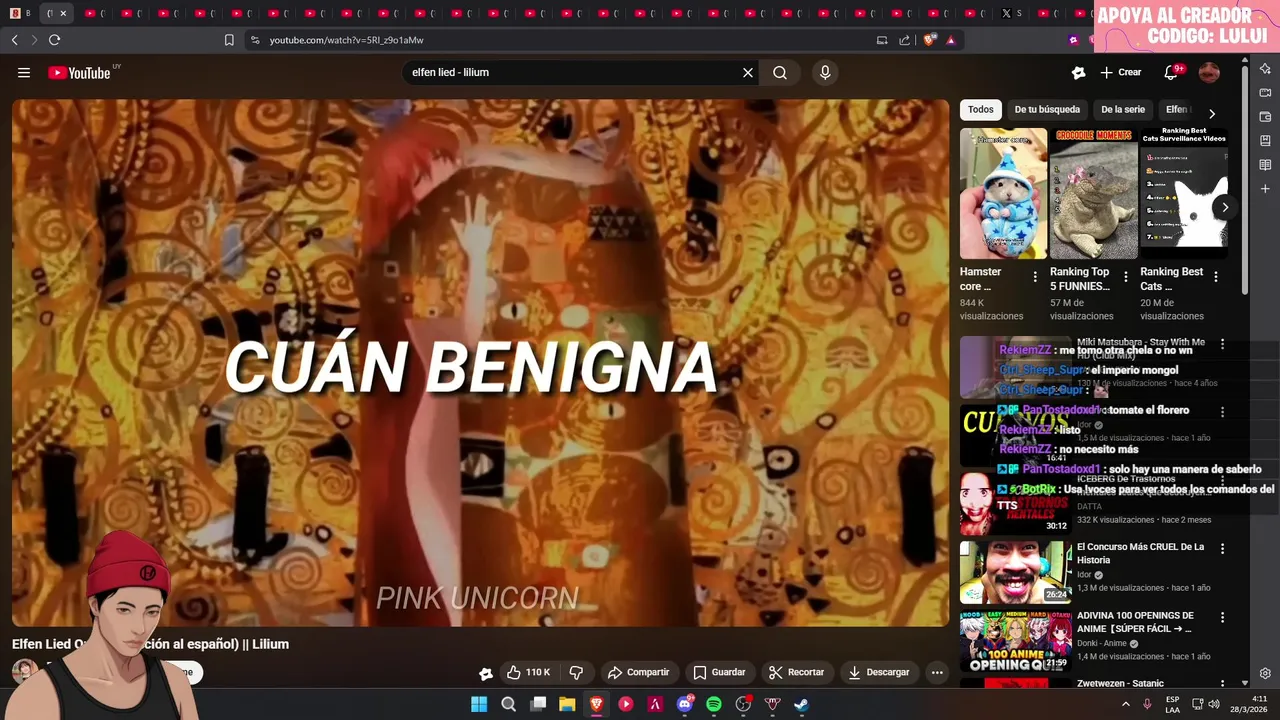Open the YouTube hamburger guide menu
The height and width of the screenshot is (720, 1280).
pos(24,72)
